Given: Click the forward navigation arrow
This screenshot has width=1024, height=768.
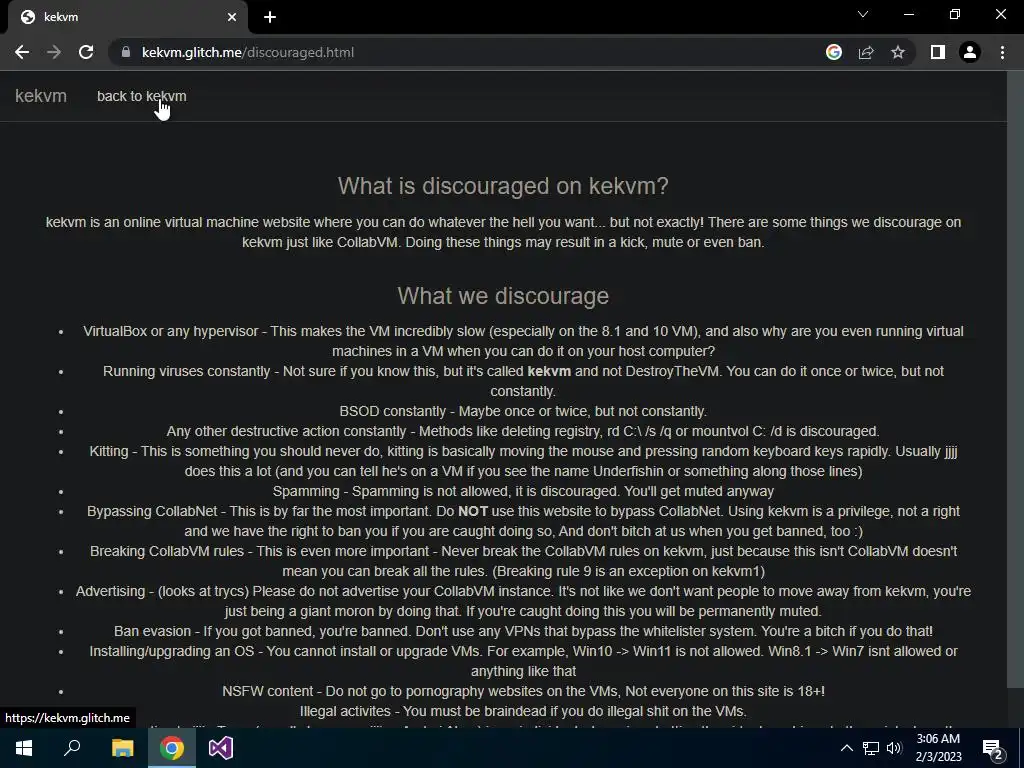Looking at the screenshot, I should coord(54,52).
